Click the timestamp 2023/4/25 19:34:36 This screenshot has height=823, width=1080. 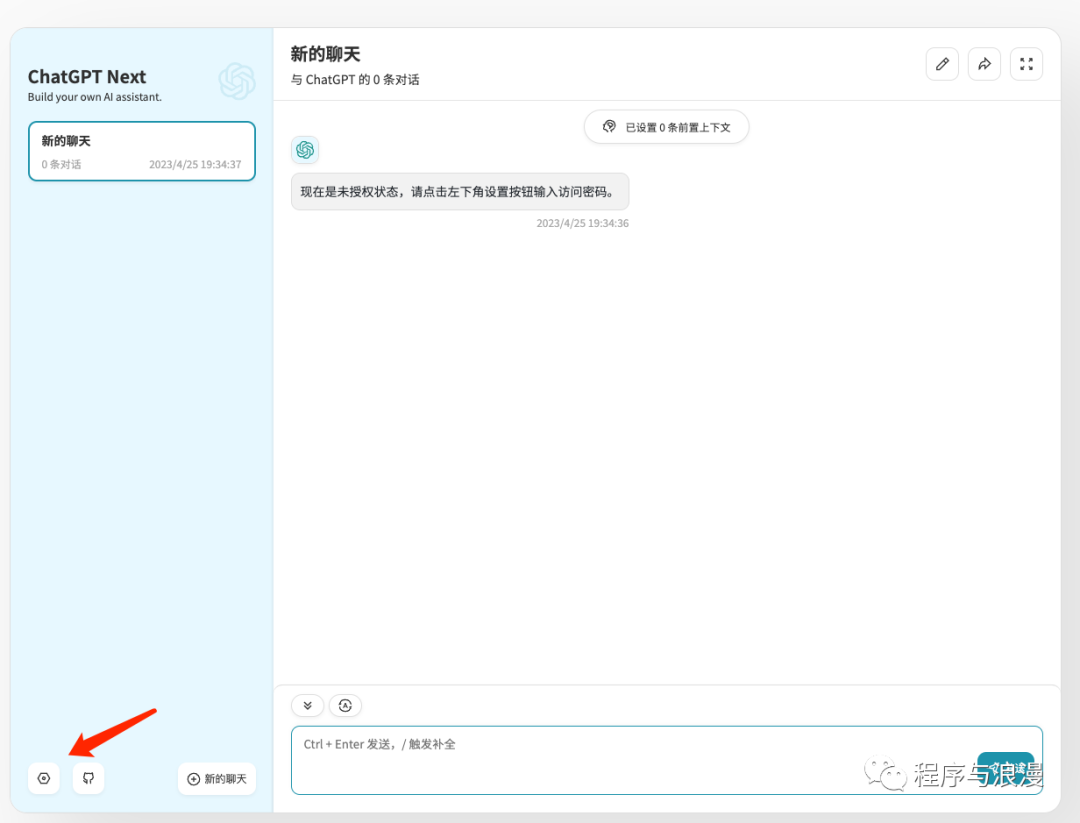[583, 223]
